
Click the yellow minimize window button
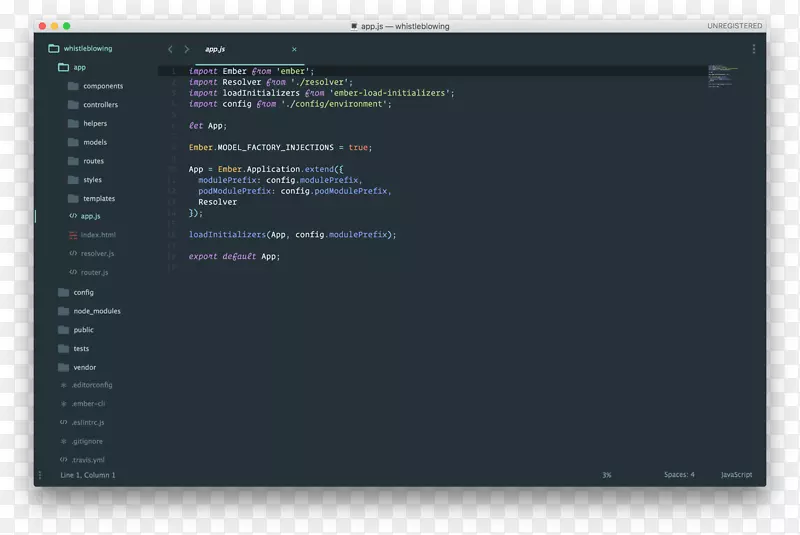55,26
